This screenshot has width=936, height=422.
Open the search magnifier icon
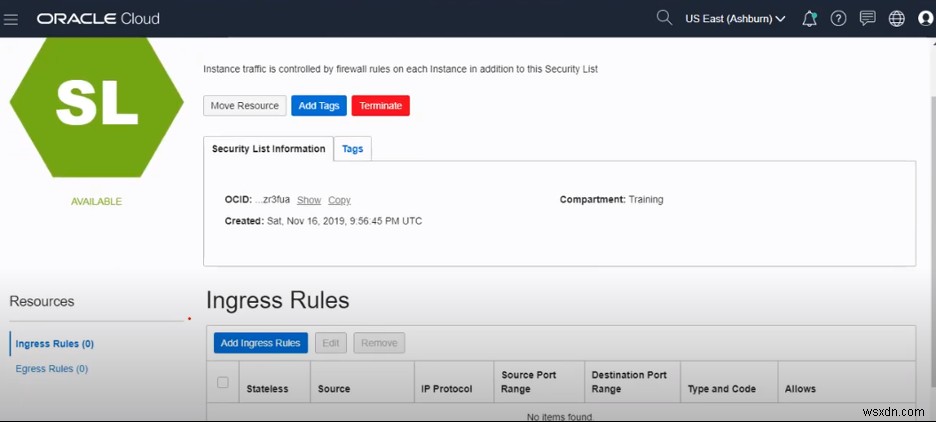coord(664,17)
